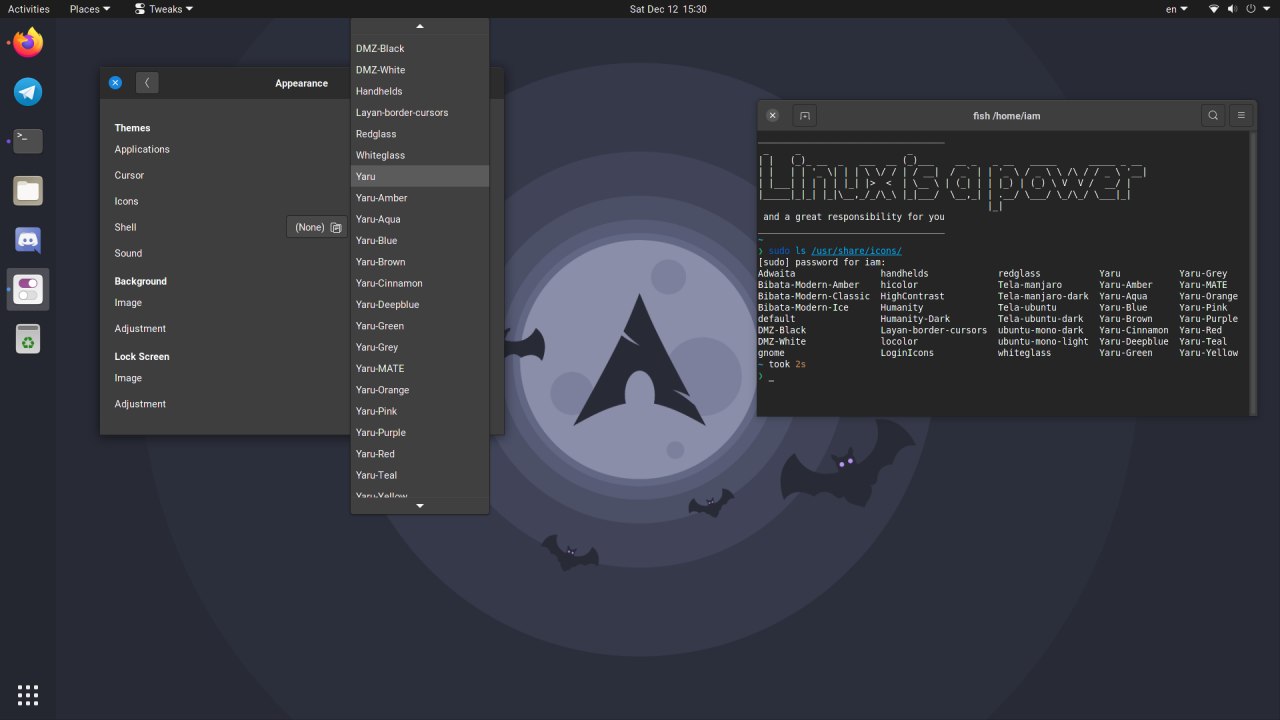The image size is (1280, 720).
Task: Select Yaru-Blue in the dropdown list
Action: click(420, 240)
